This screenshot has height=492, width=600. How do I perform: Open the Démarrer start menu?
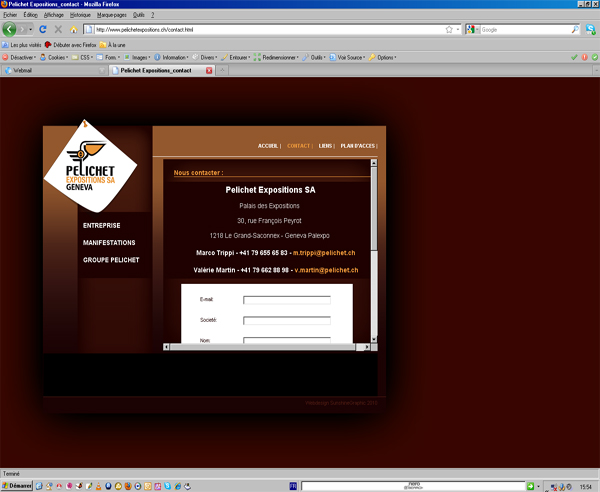point(16,486)
